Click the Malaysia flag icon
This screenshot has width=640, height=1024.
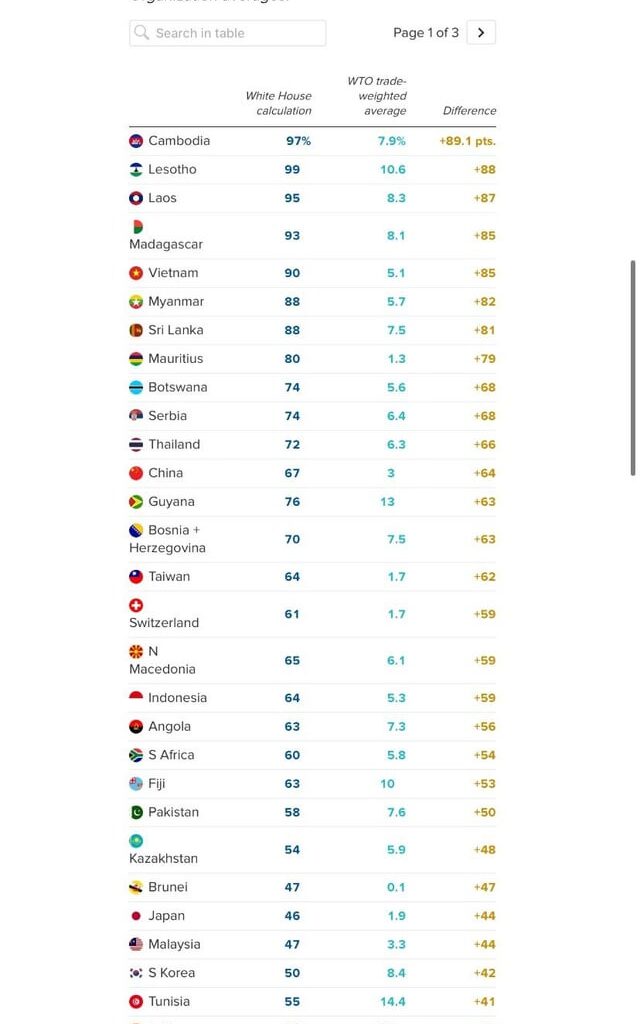[x=136, y=944]
